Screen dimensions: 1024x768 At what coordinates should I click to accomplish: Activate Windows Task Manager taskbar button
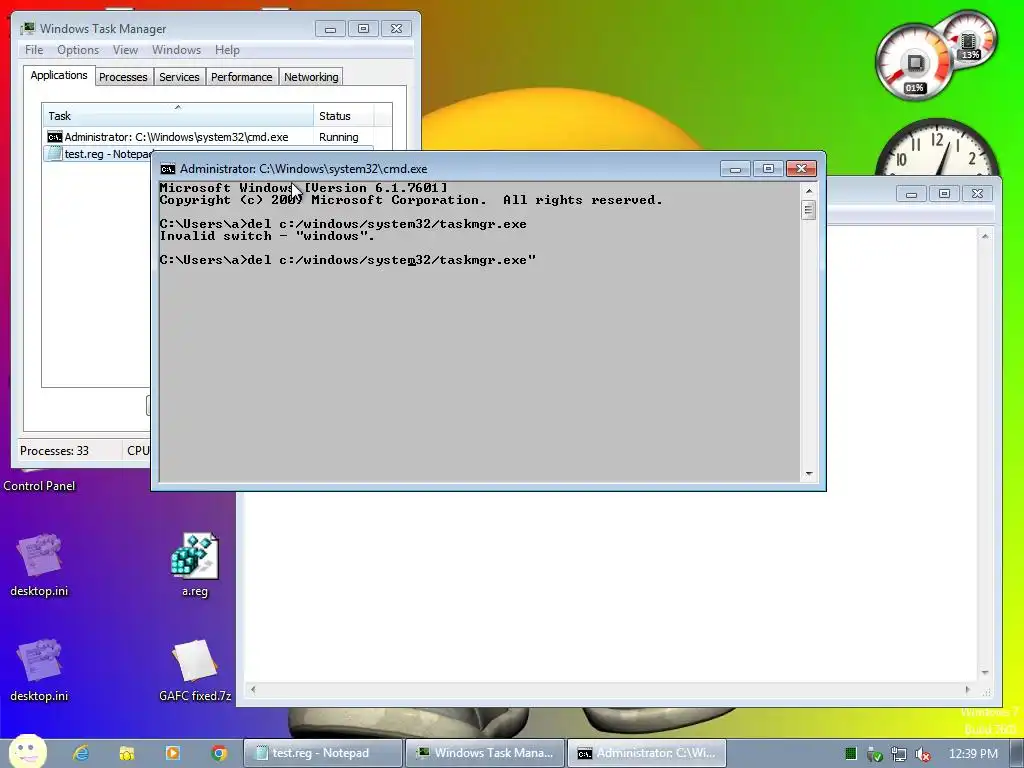[484, 753]
